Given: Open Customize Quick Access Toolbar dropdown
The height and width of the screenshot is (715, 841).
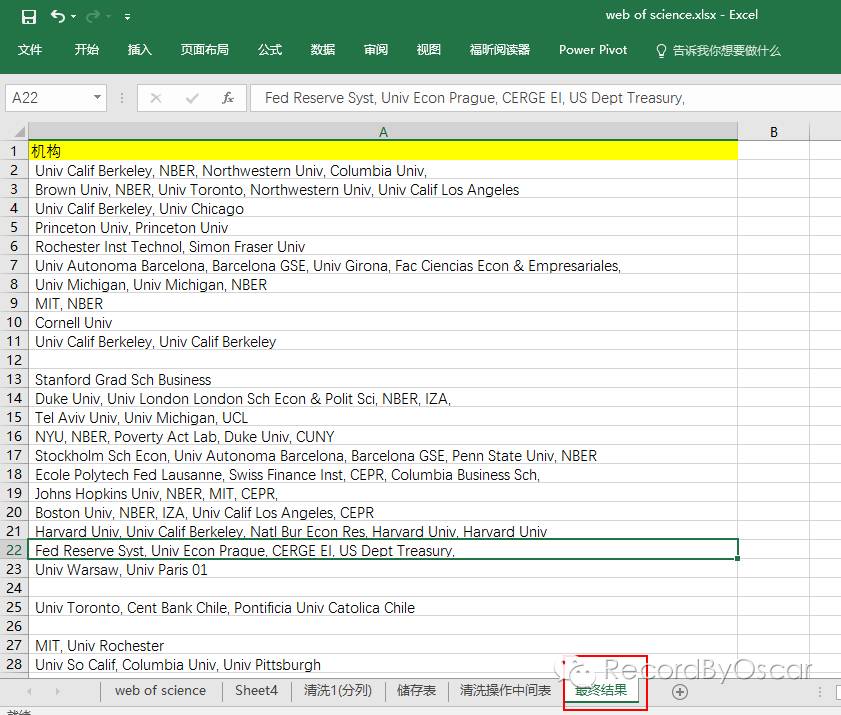Looking at the screenshot, I should (x=127, y=17).
